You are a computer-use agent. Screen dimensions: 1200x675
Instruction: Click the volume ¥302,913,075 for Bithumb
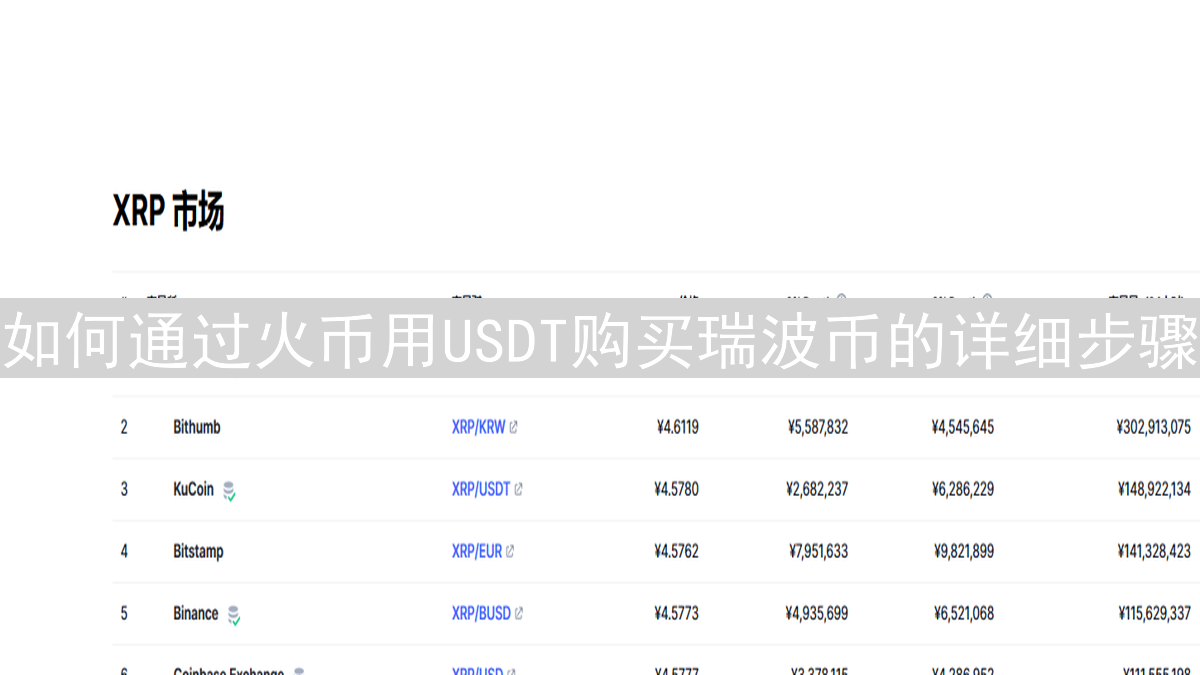pyautogui.click(x=1153, y=427)
